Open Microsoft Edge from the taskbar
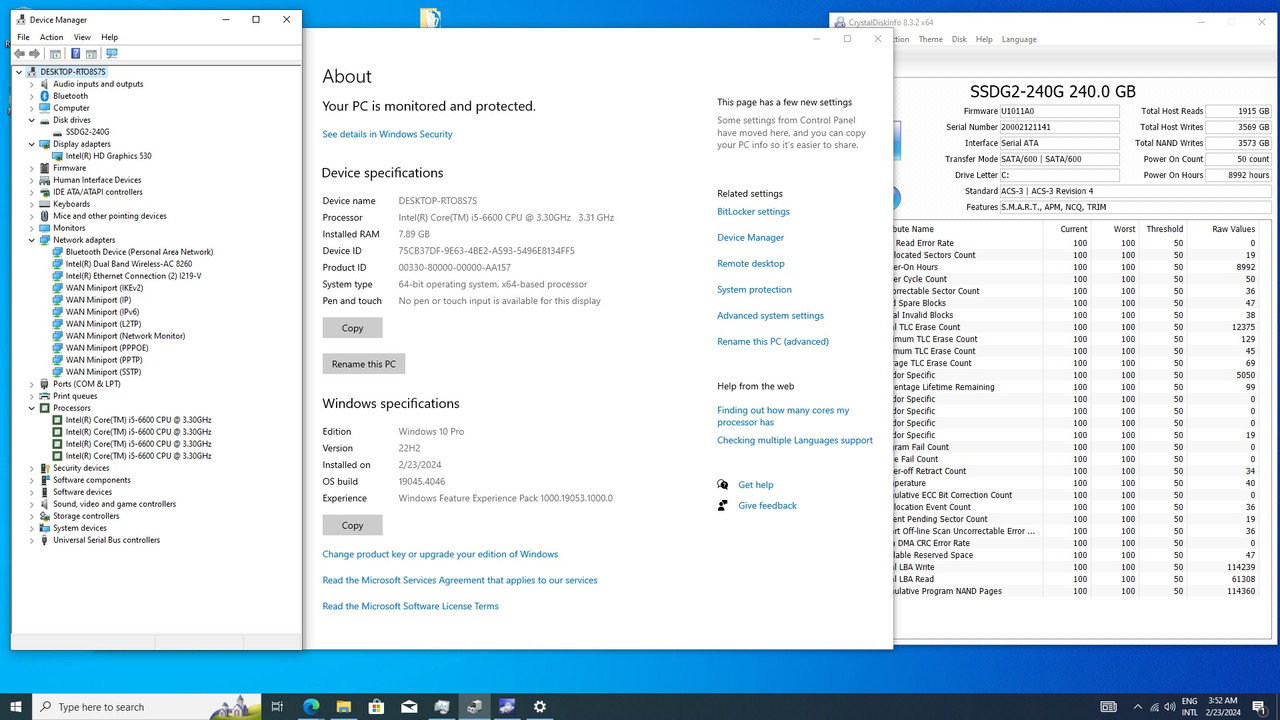 (x=311, y=706)
